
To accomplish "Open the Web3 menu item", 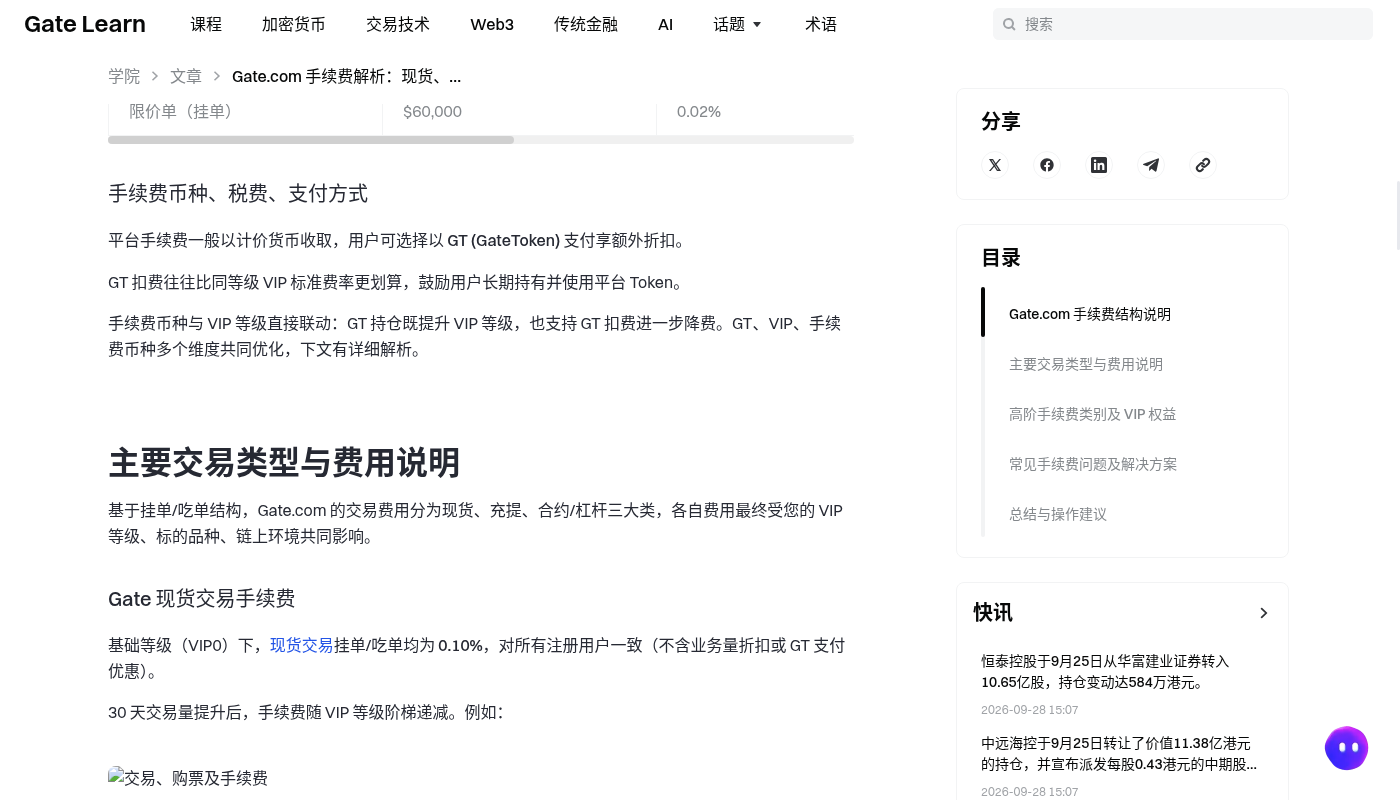I will coord(492,24).
